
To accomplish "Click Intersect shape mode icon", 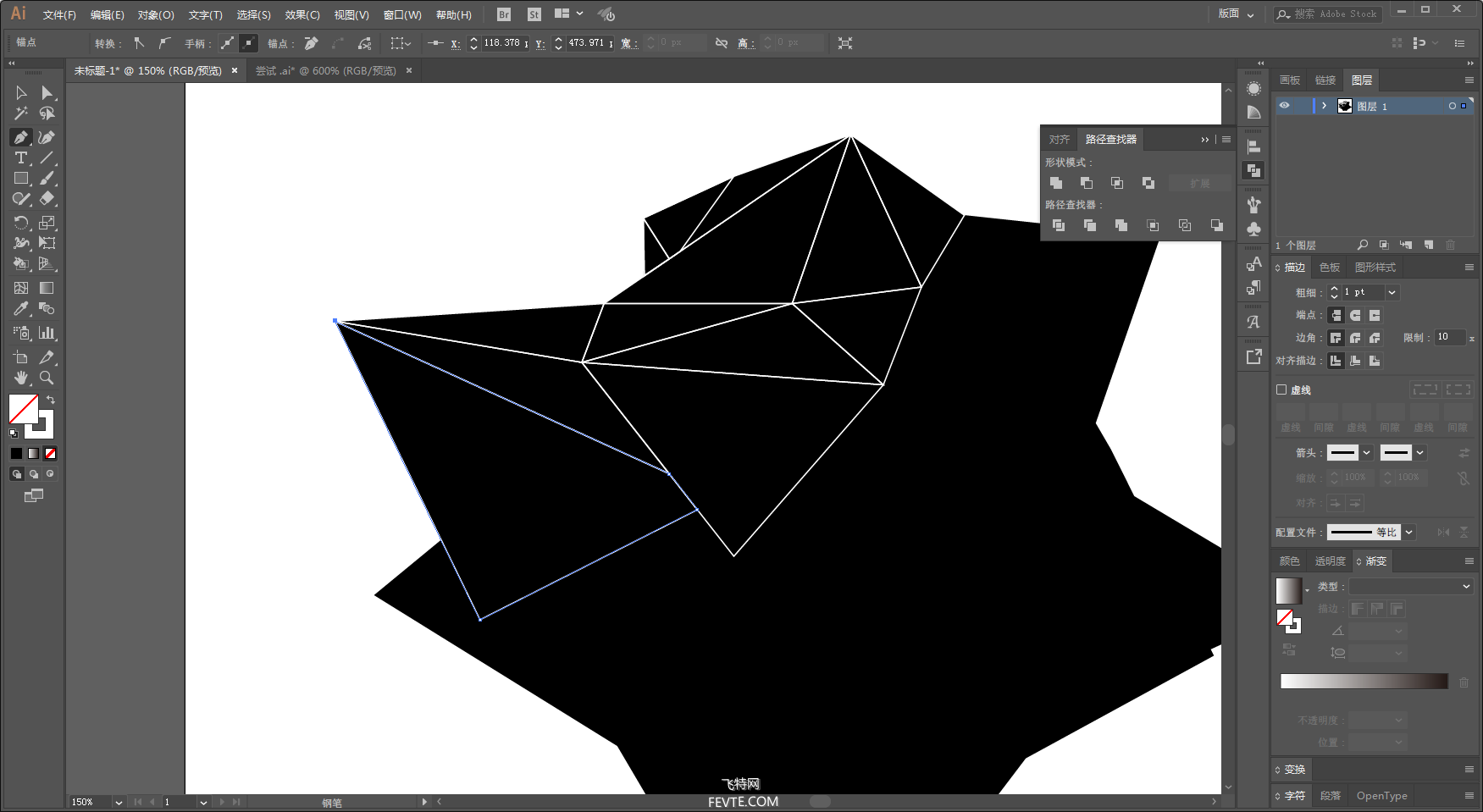I will click(x=1117, y=183).
